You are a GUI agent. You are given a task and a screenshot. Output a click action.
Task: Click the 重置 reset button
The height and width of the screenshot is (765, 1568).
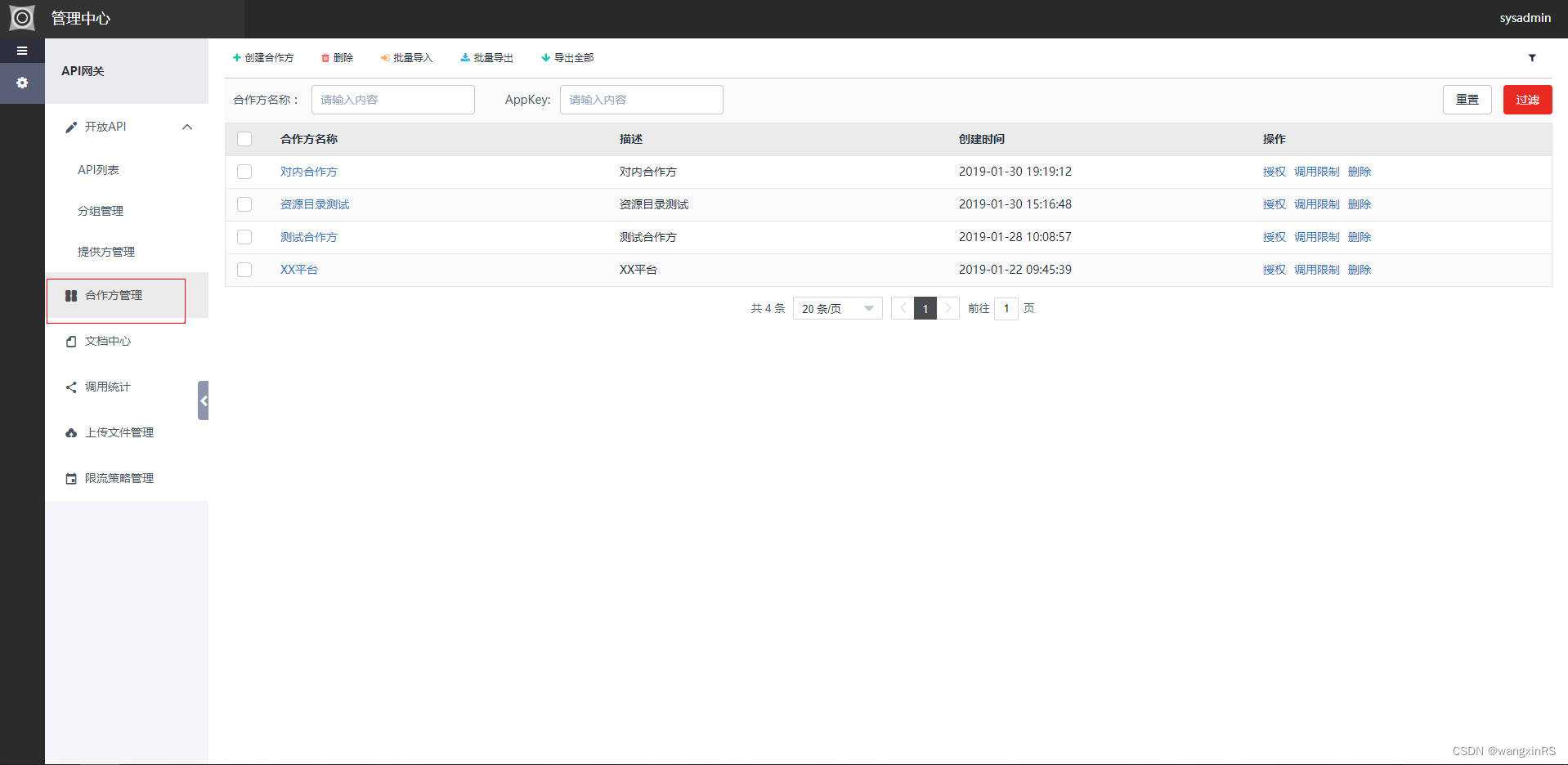coord(1467,100)
